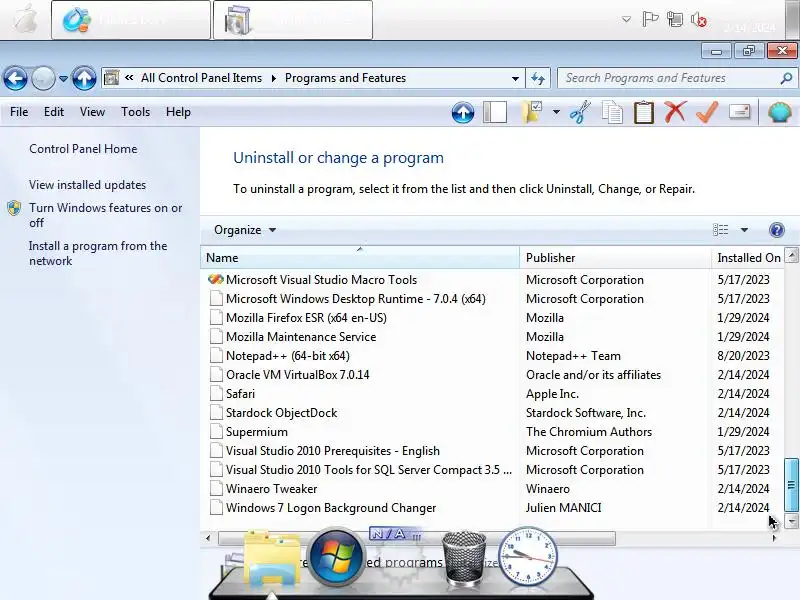Click the blue shell toolbar icon
Viewport: 800px width, 600px height.
780,112
